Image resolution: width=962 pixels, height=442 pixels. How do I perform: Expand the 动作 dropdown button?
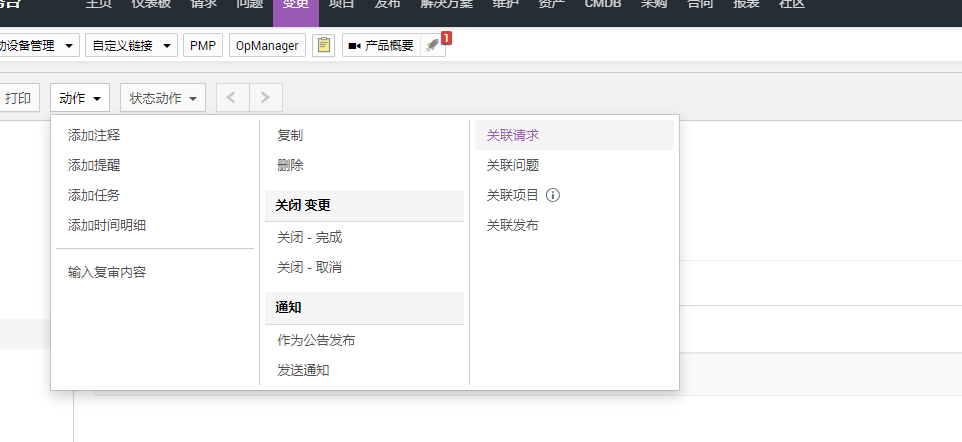(80, 97)
